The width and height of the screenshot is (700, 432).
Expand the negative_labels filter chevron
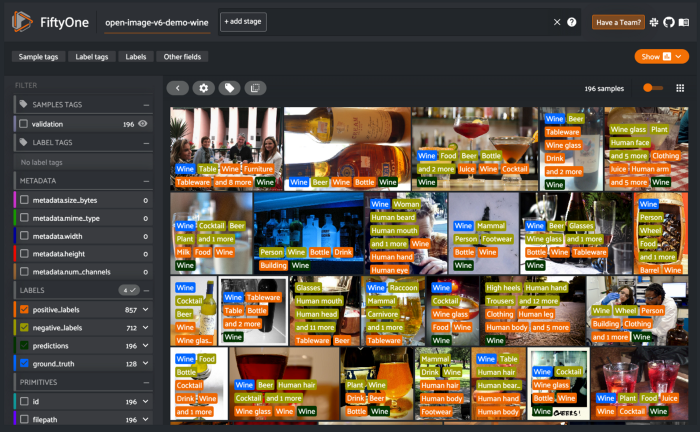coord(146,328)
